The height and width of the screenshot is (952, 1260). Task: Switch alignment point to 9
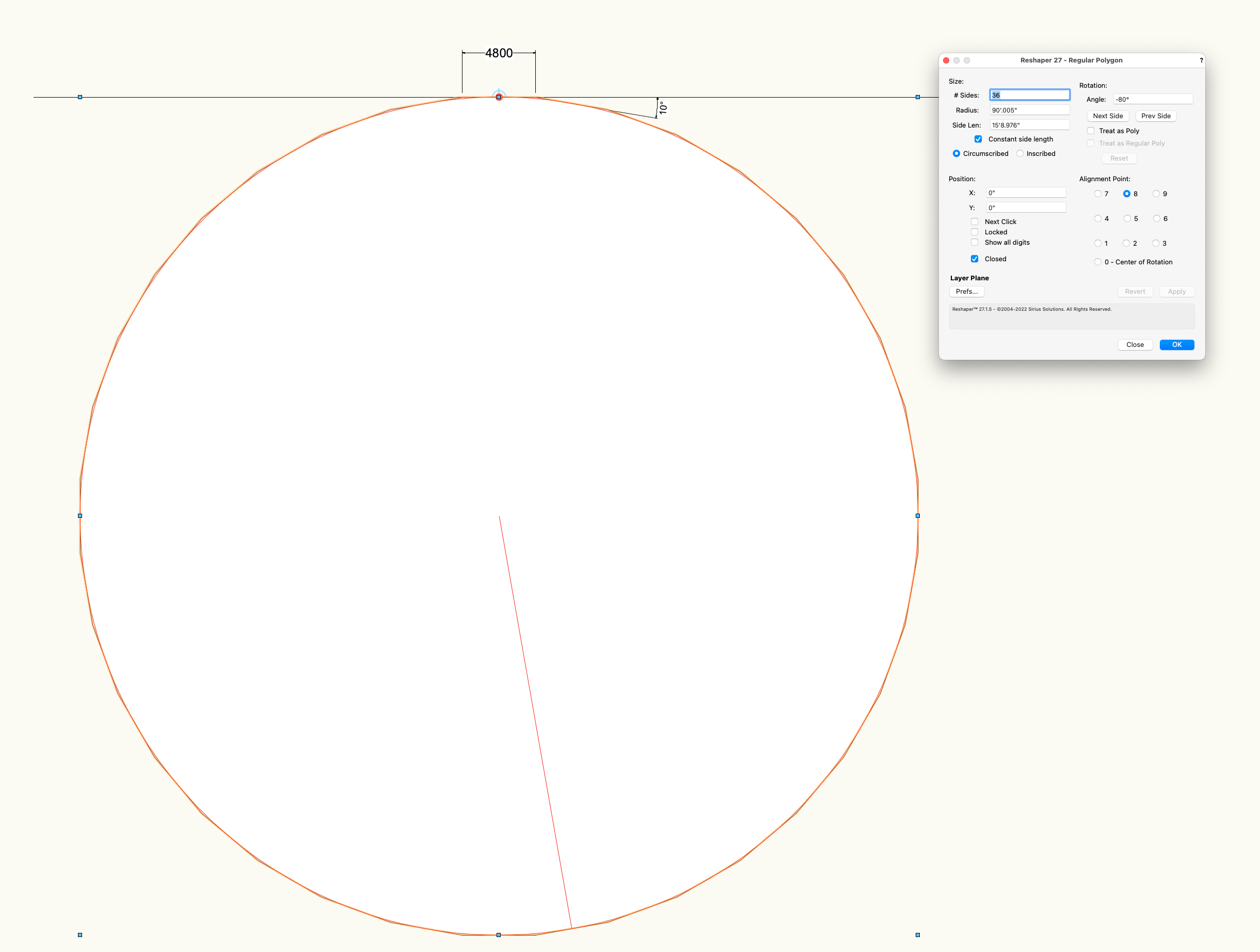pyautogui.click(x=1157, y=194)
